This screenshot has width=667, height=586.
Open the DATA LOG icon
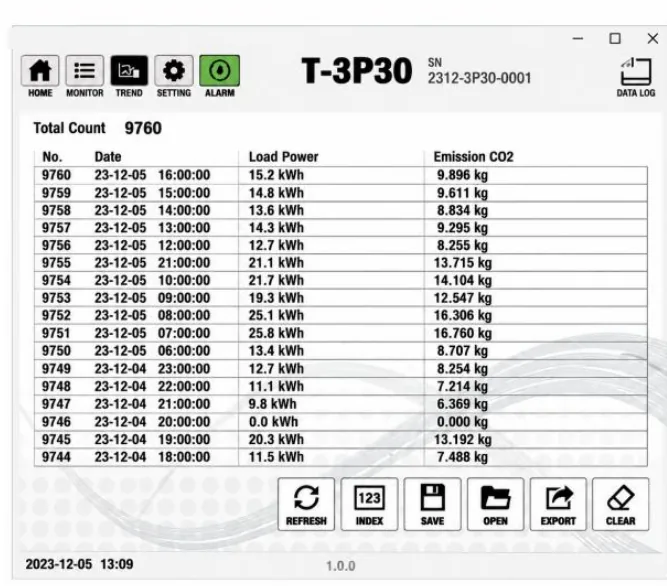tap(636, 77)
